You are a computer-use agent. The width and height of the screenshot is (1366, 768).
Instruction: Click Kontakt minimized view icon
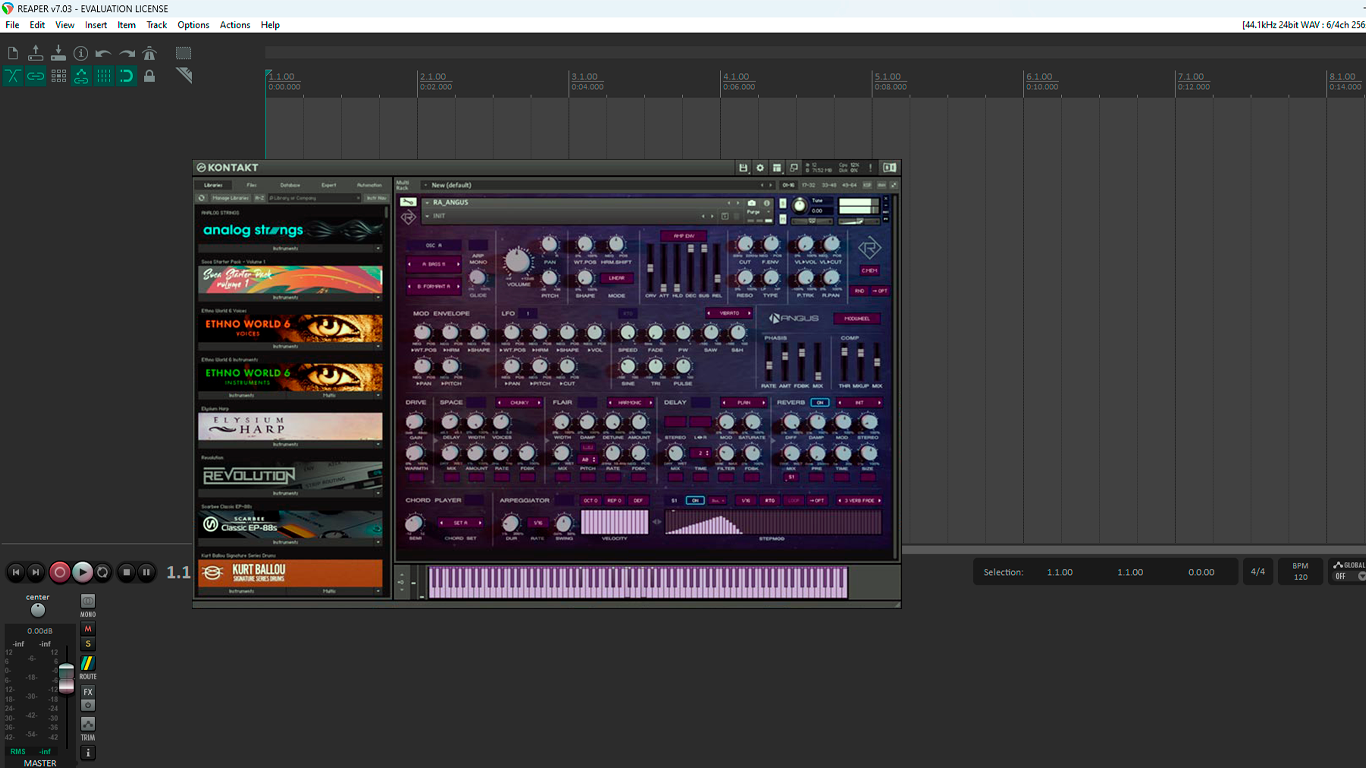point(794,168)
